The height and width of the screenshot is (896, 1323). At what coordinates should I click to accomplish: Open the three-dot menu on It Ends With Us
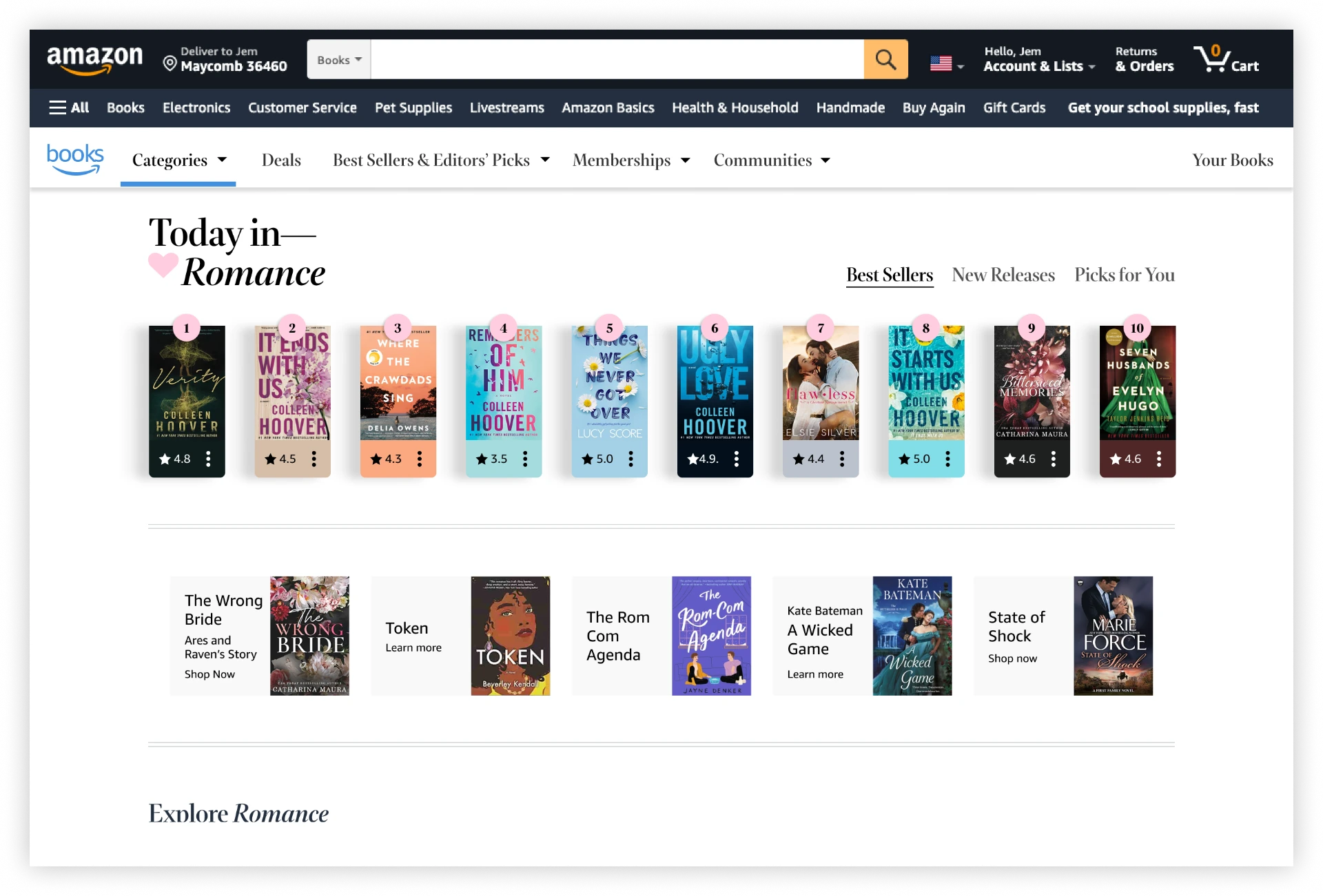tap(314, 459)
